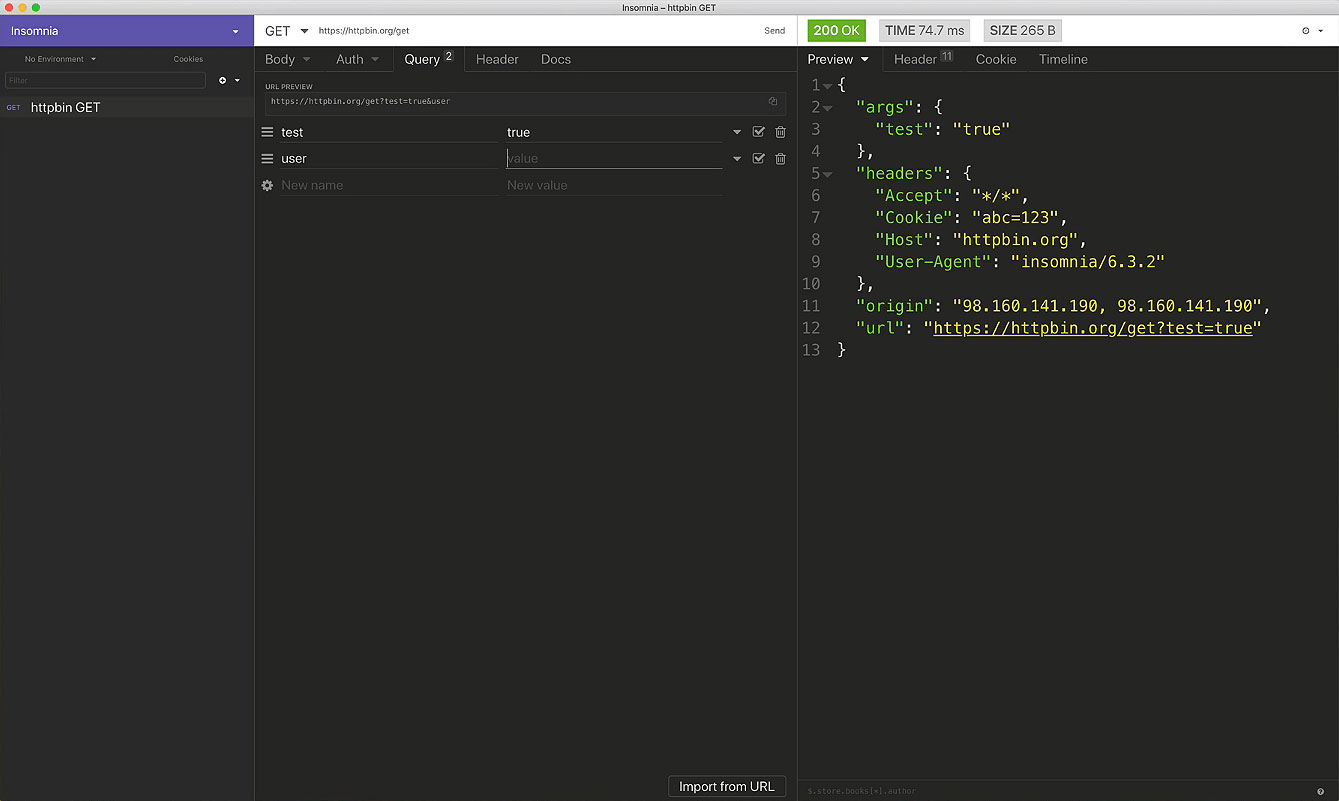Screen dimensions: 1339x801
Task: Click the plus icon to create a request
Action: 223,80
